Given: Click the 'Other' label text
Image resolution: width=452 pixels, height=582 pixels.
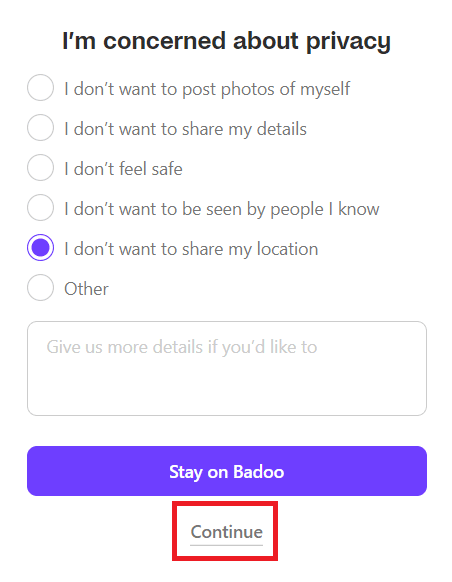Looking at the screenshot, I should point(86,289).
